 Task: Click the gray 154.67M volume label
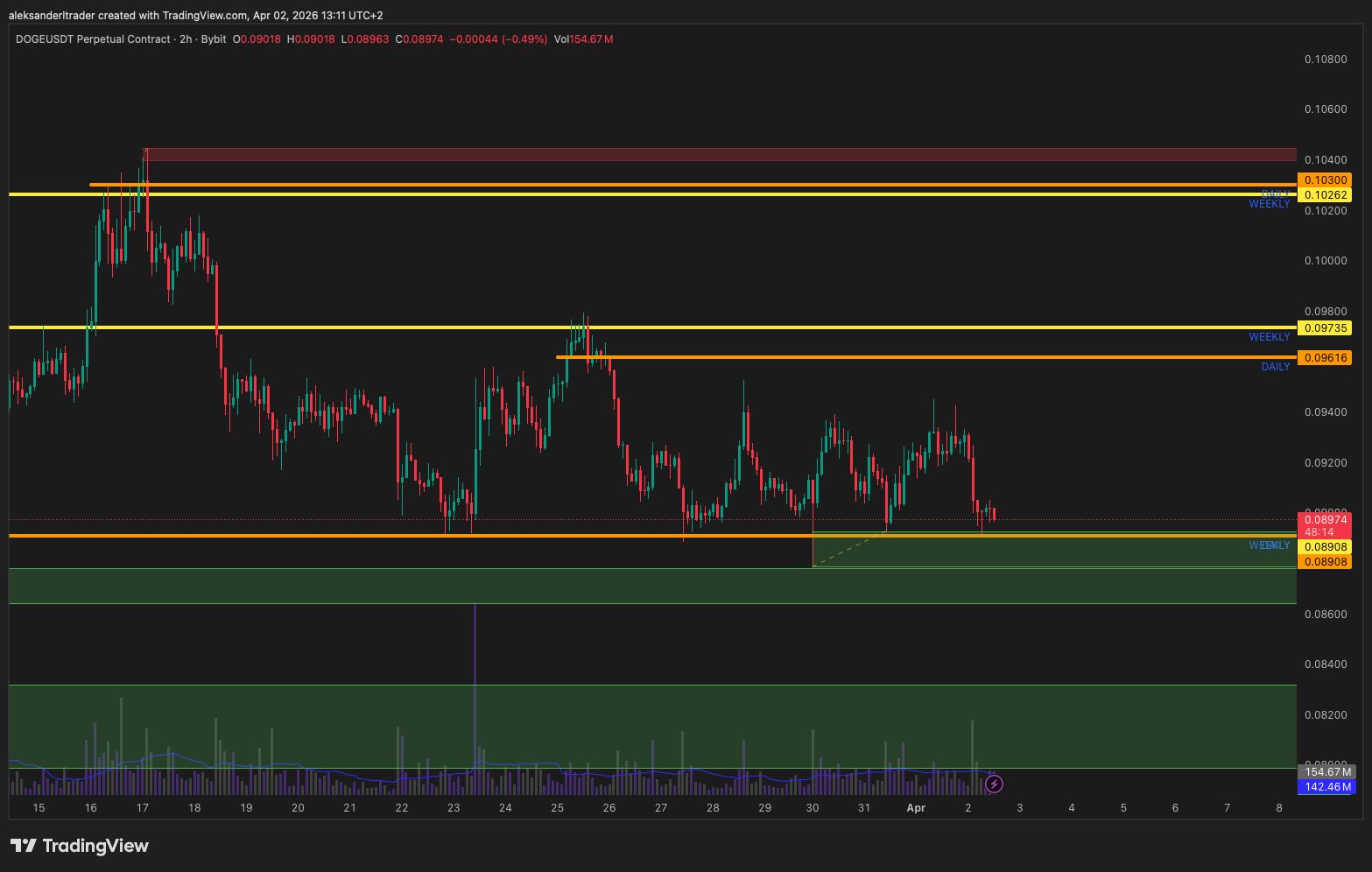click(x=1327, y=772)
